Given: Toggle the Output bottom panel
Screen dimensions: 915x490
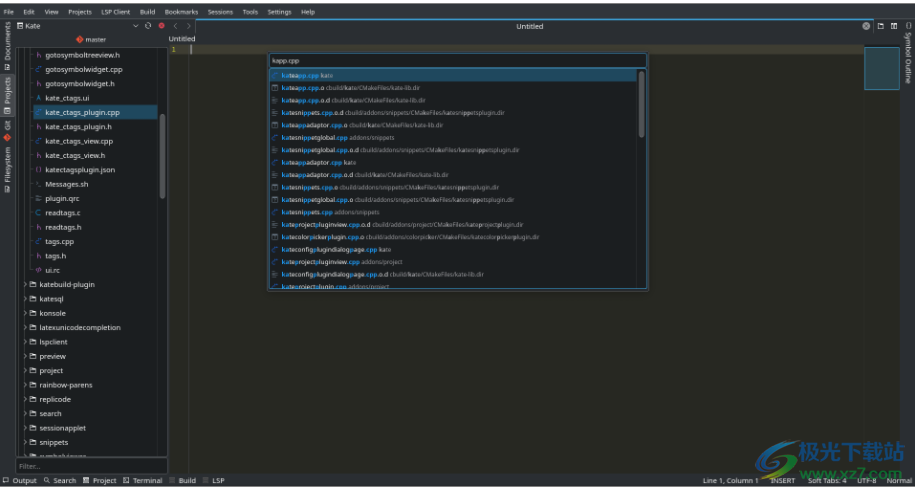Looking at the screenshot, I should [x=20, y=481].
